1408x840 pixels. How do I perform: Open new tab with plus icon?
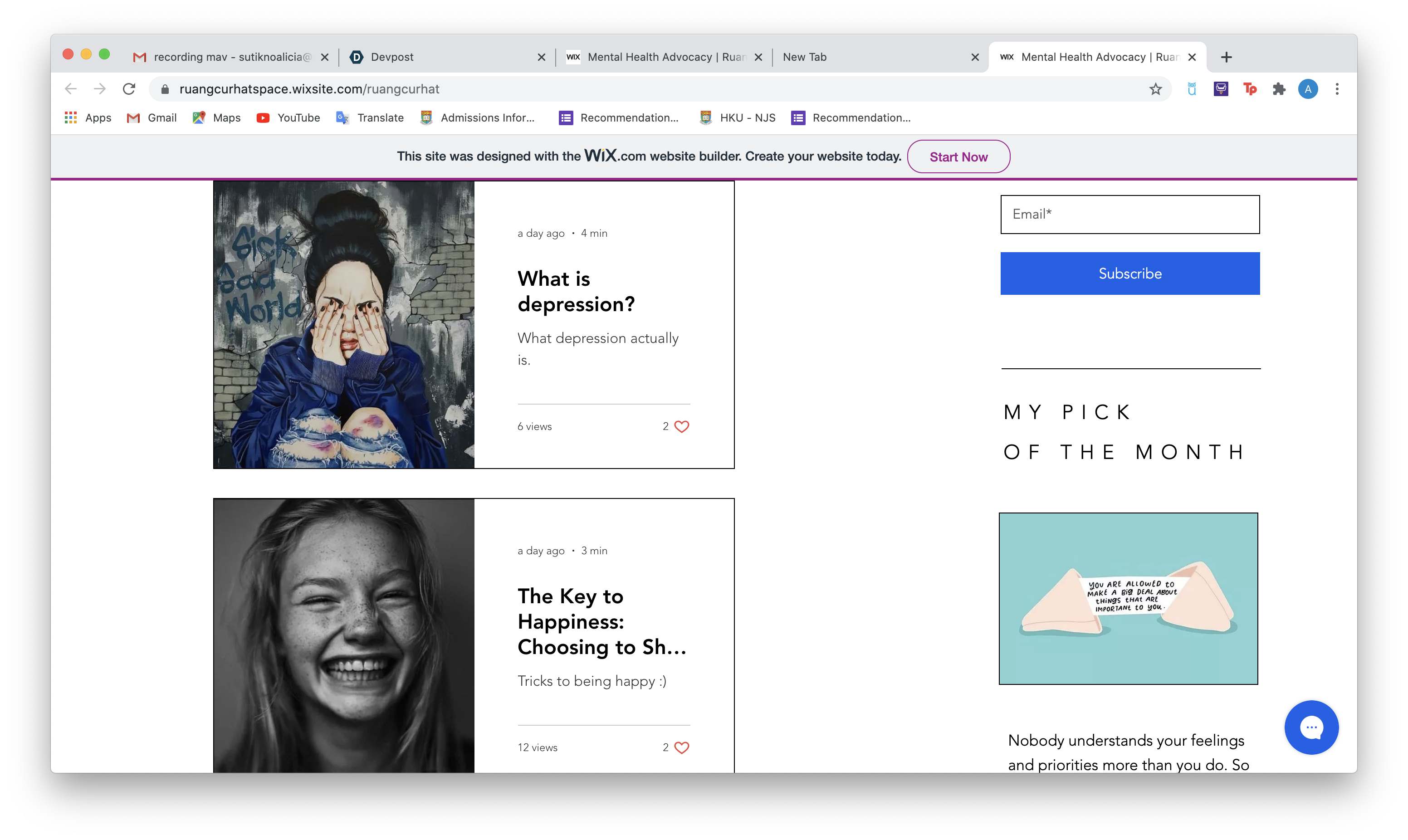pyautogui.click(x=1226, y=57)
